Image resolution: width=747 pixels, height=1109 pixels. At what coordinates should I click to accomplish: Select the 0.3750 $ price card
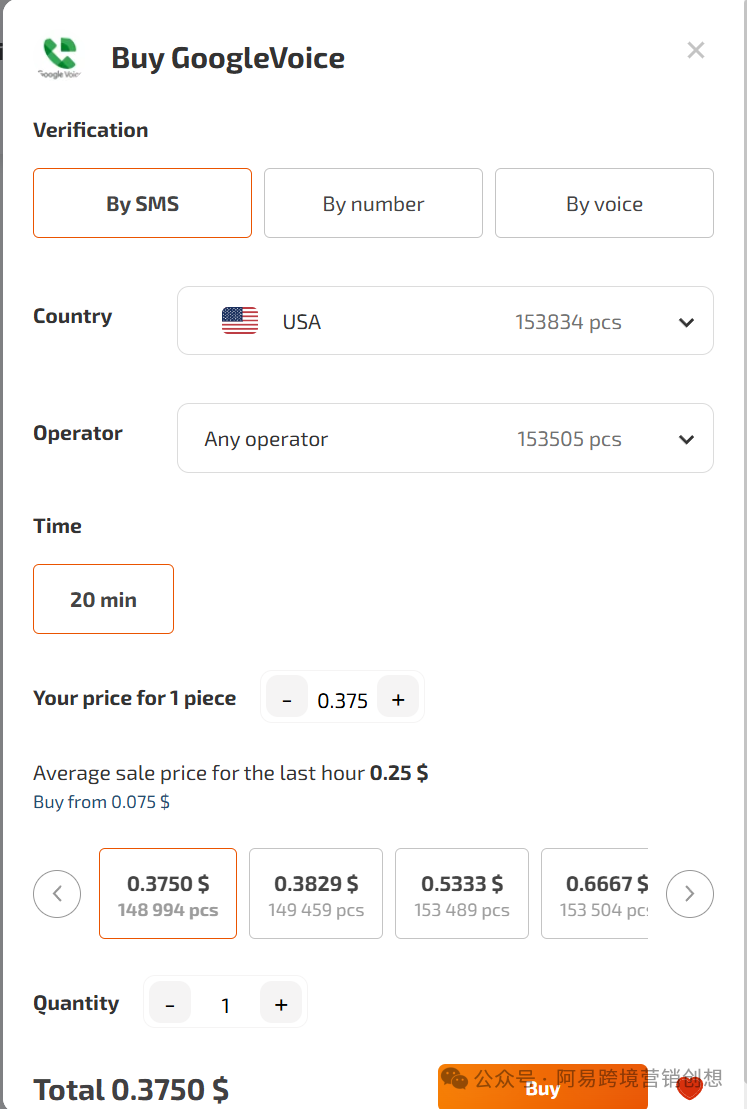168,894
